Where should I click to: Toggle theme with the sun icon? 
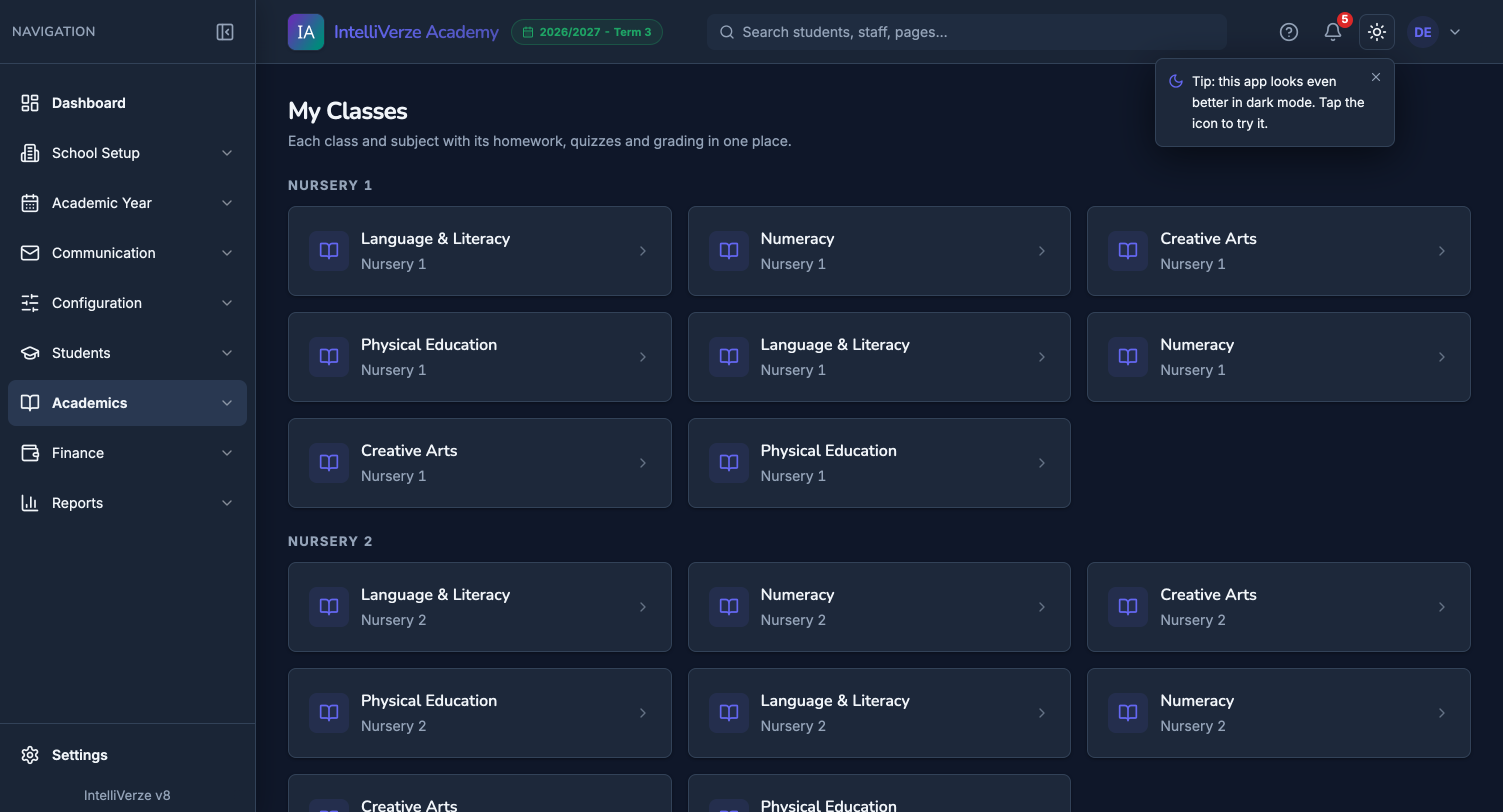[x=1376, y=31]
